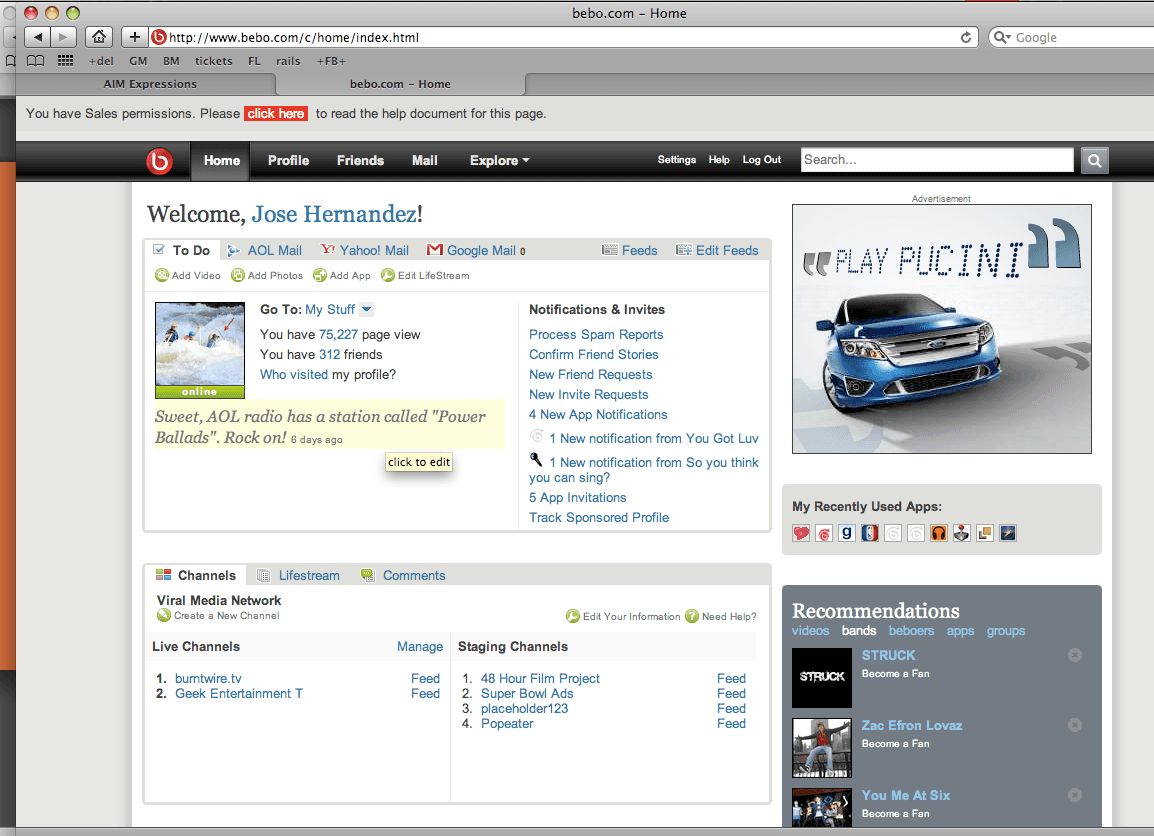Click the browser forward arrow
This screenshot has width=1154, height=836.
point(64,37)
